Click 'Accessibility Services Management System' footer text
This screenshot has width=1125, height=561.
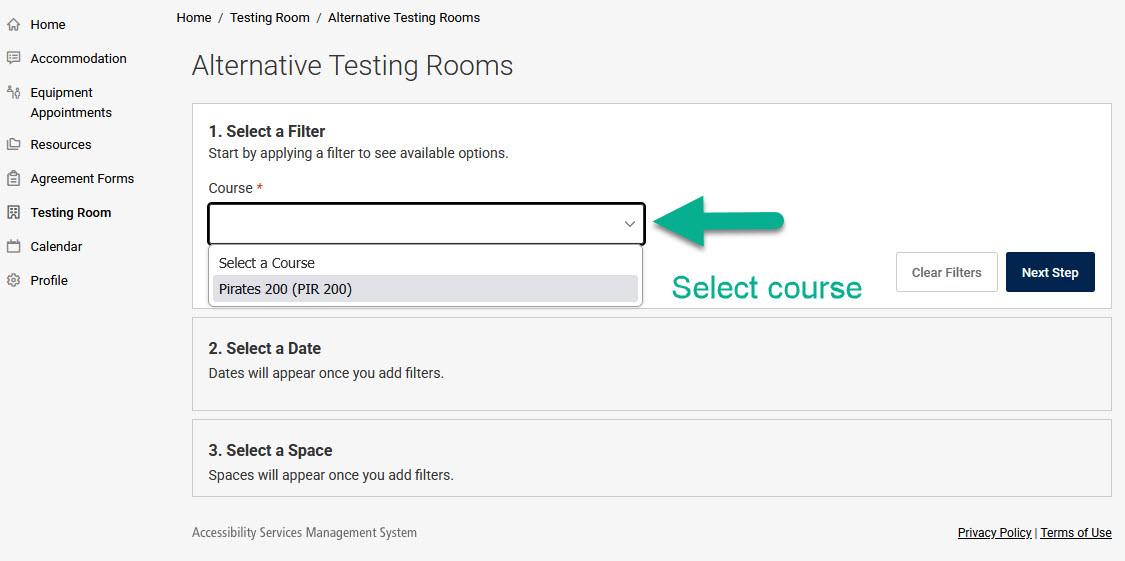pos(304,532)
